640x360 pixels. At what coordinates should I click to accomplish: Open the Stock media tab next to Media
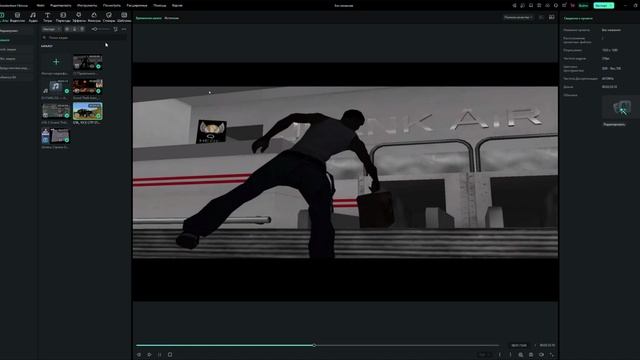coord(17,17)
